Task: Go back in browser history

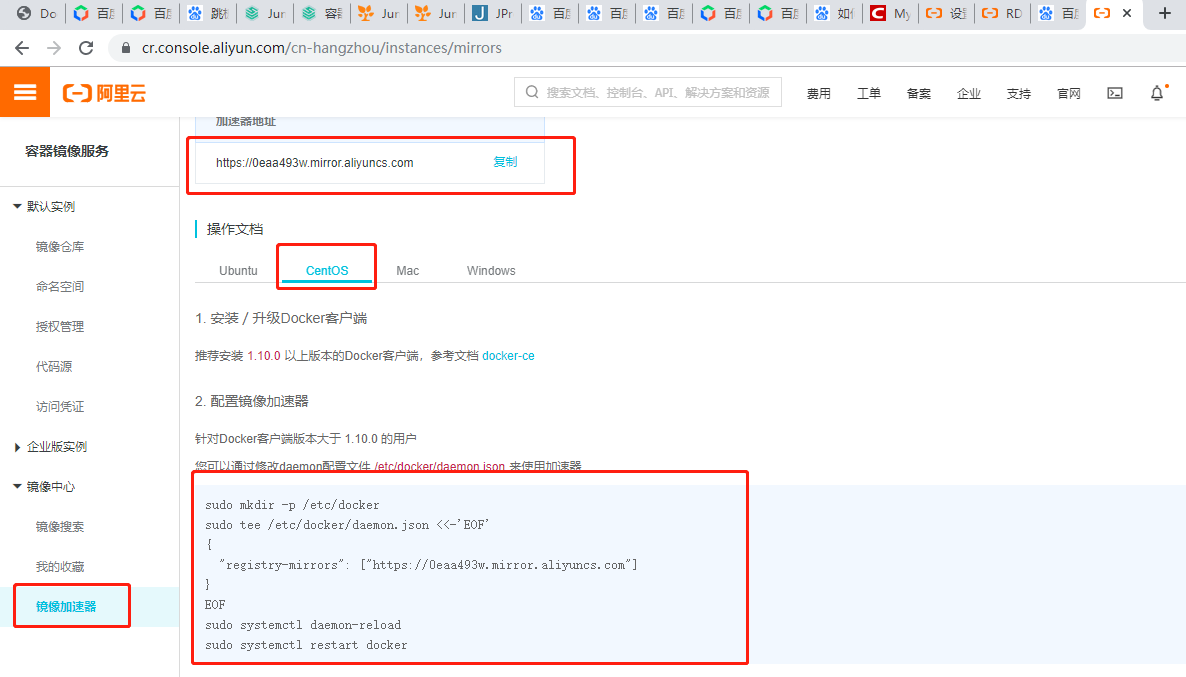Action: [22, 48]
